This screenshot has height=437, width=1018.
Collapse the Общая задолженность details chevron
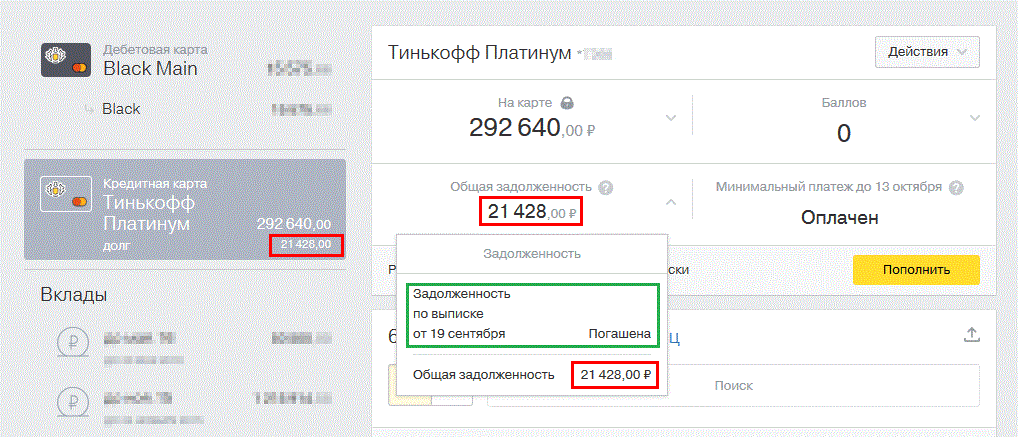tap(670, 202)
